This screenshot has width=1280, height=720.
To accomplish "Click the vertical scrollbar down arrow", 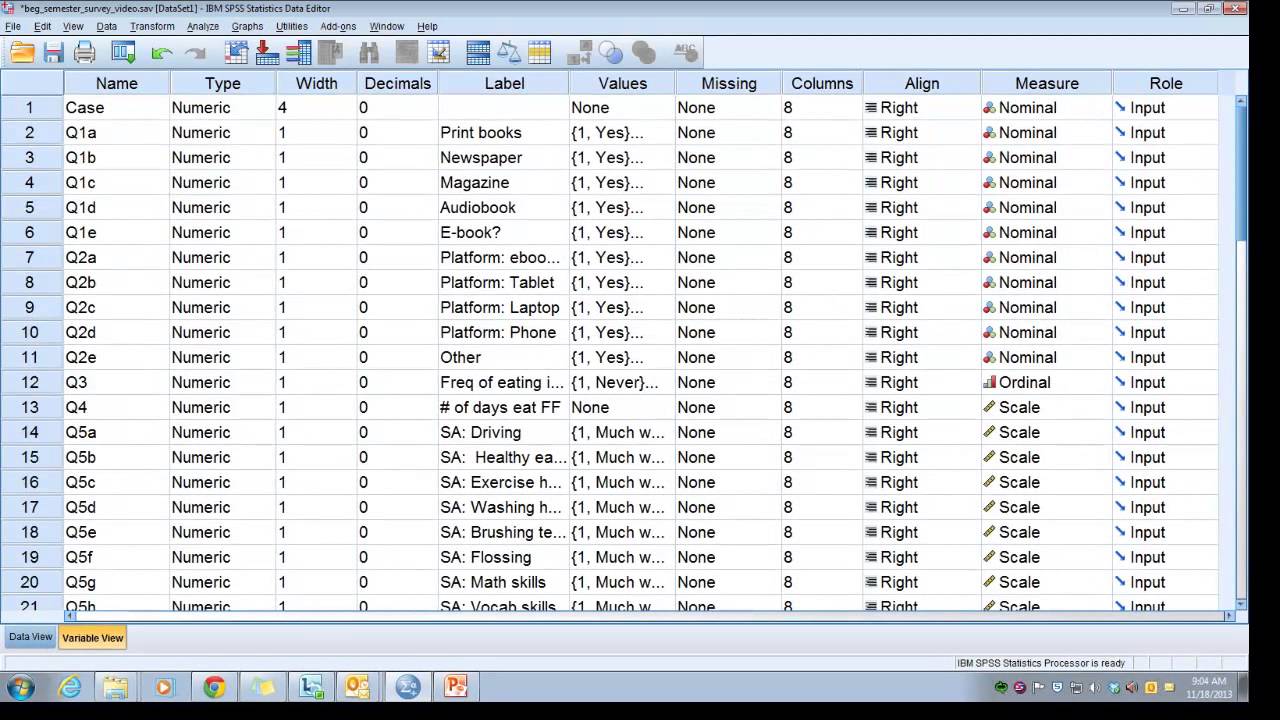I will click(1241, 603).
